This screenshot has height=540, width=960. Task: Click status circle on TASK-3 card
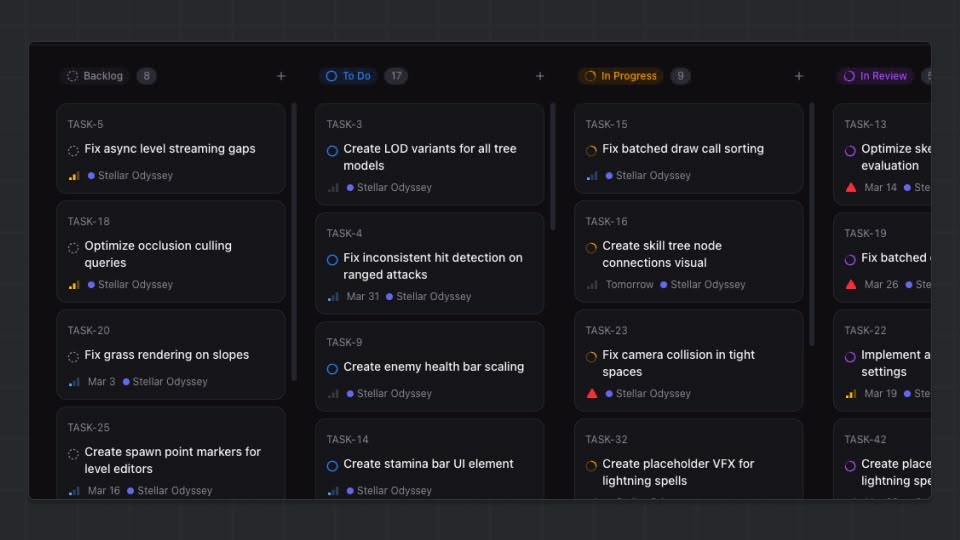(332, 150)
